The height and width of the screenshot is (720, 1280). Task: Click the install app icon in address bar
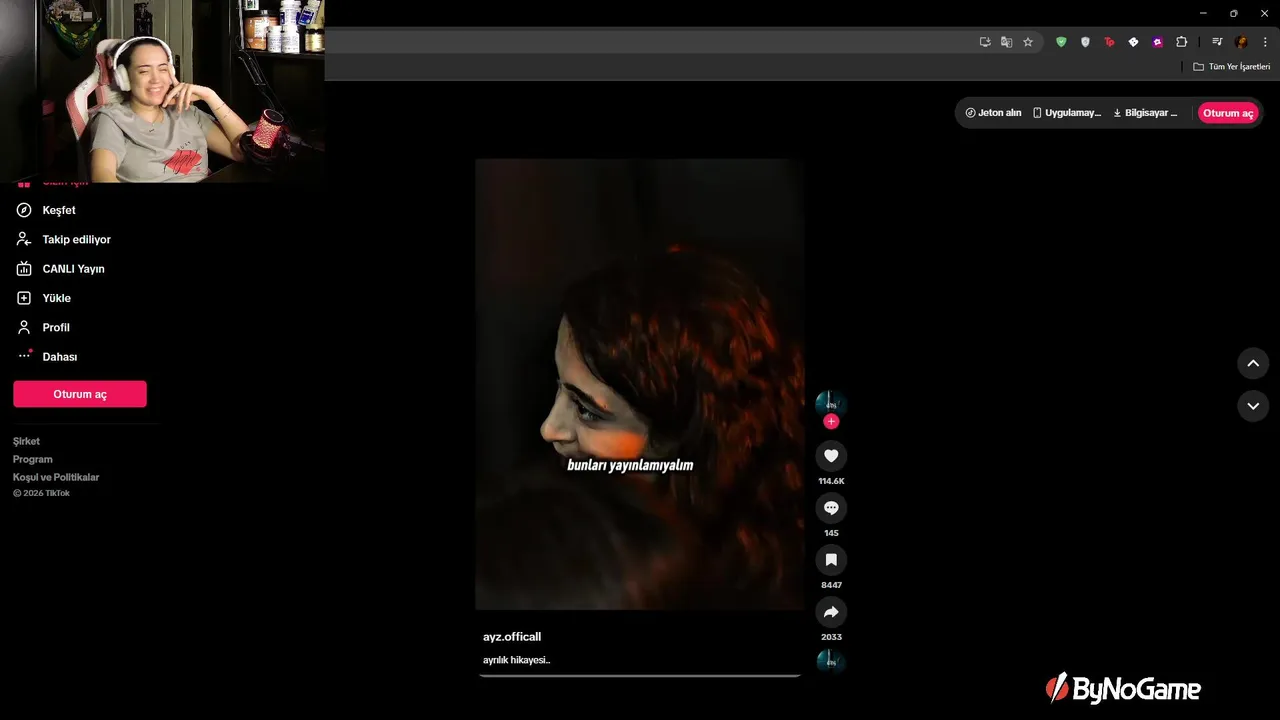[x=985, y=42]
